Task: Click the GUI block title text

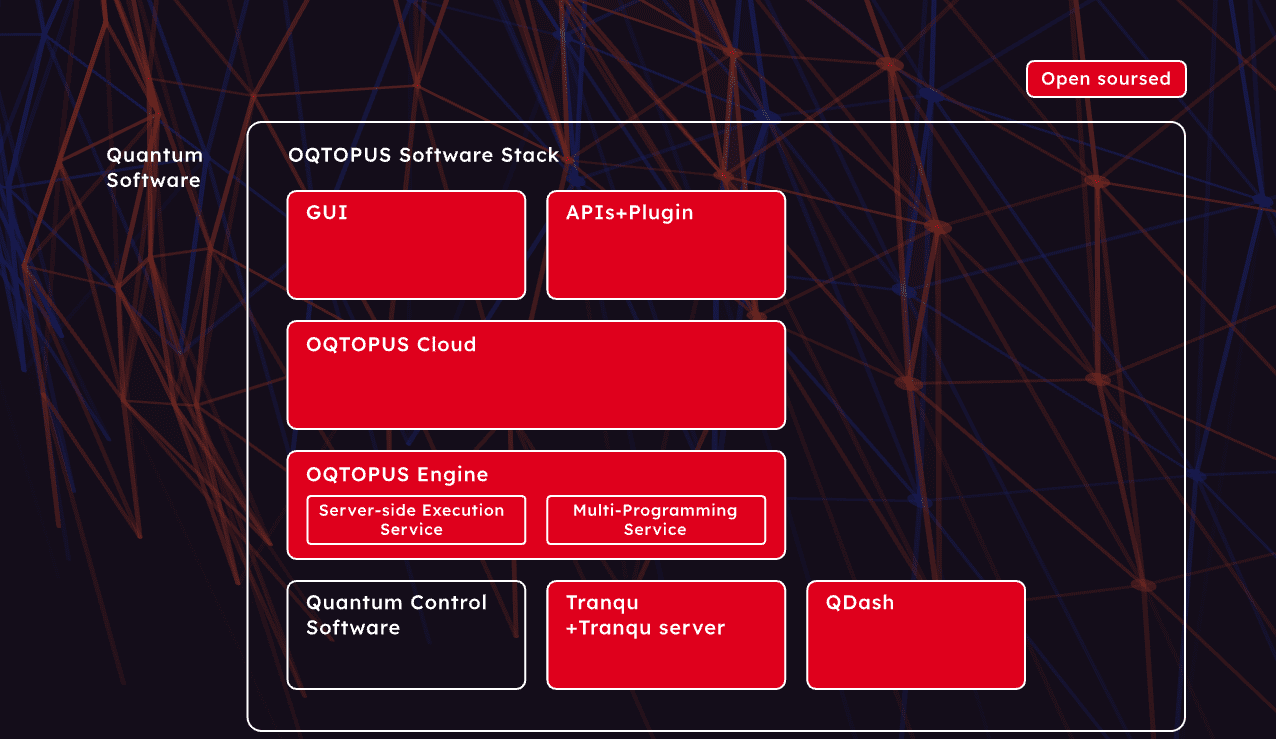Action: coord(326,212)
